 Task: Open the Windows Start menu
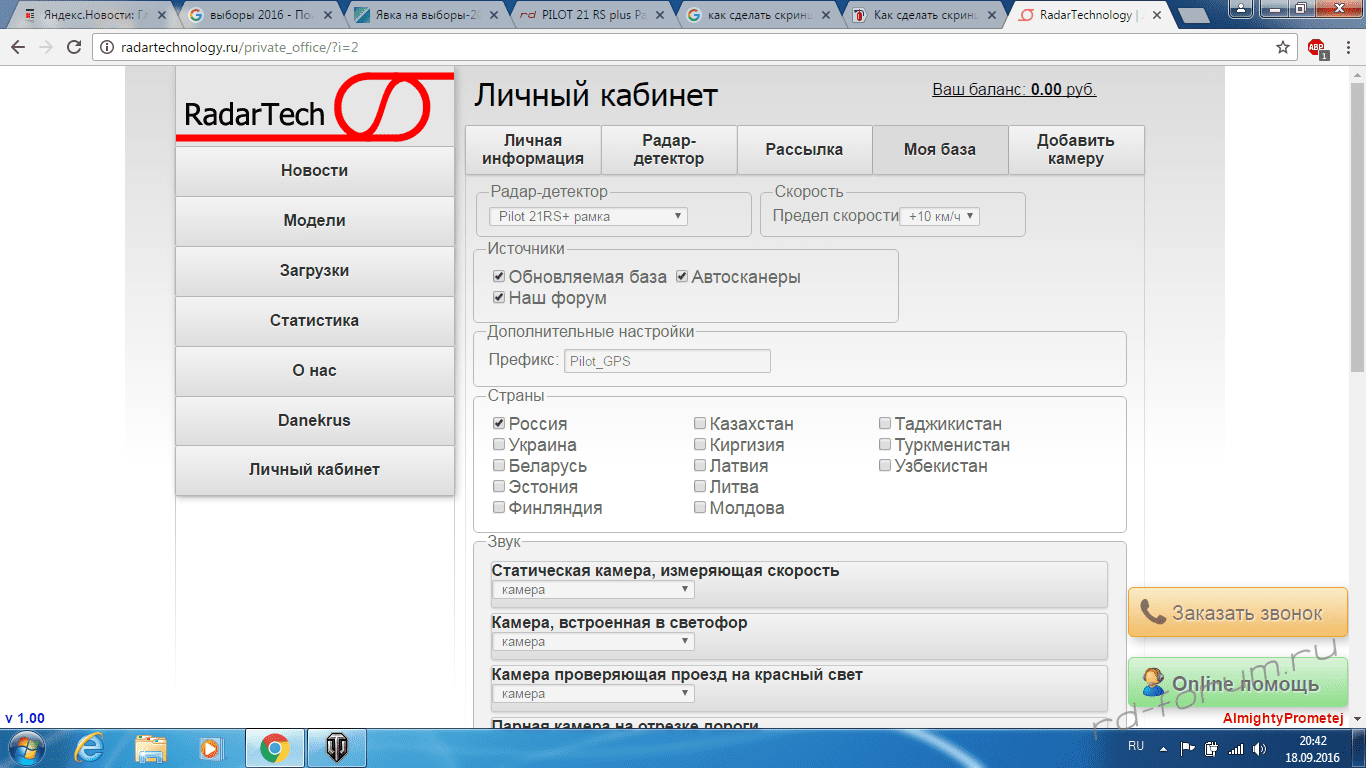pos(26,748)
